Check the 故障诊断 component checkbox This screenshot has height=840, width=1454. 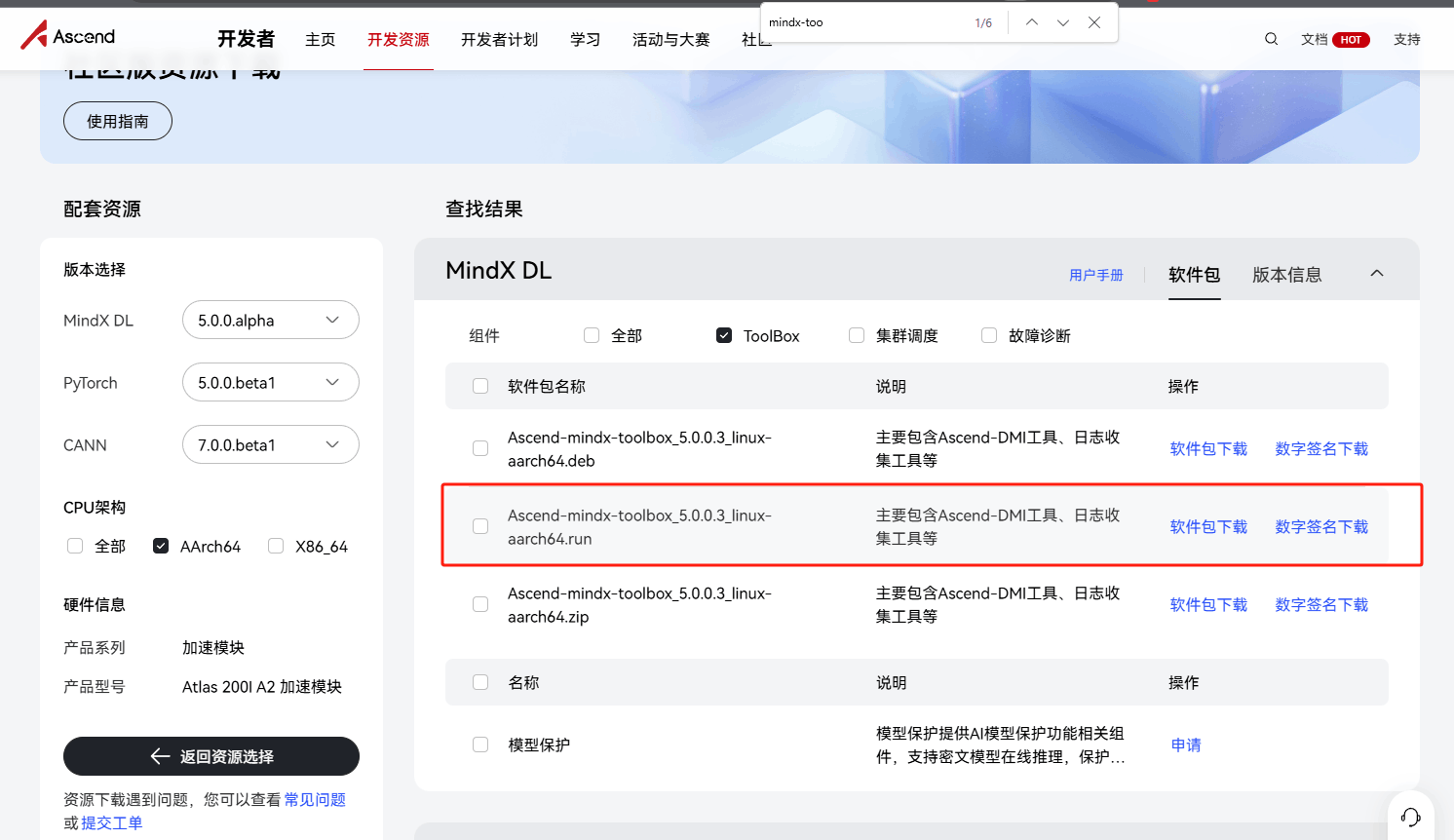[x=989, y=335]
